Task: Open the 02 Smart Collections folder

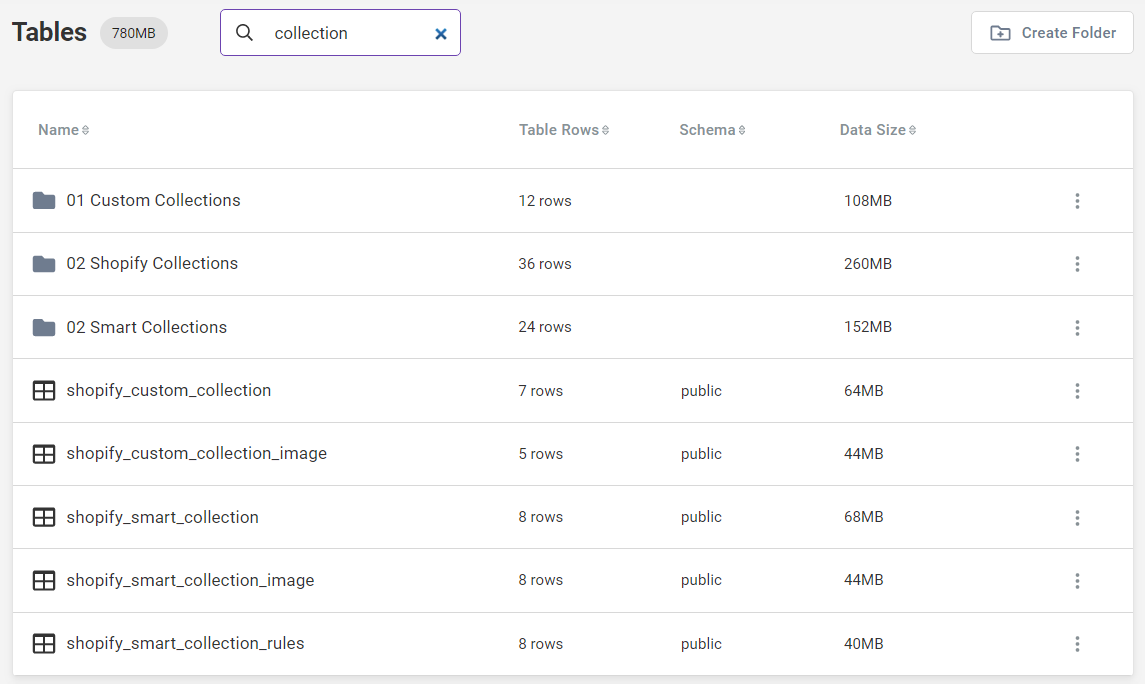Action: pos(147,327)
